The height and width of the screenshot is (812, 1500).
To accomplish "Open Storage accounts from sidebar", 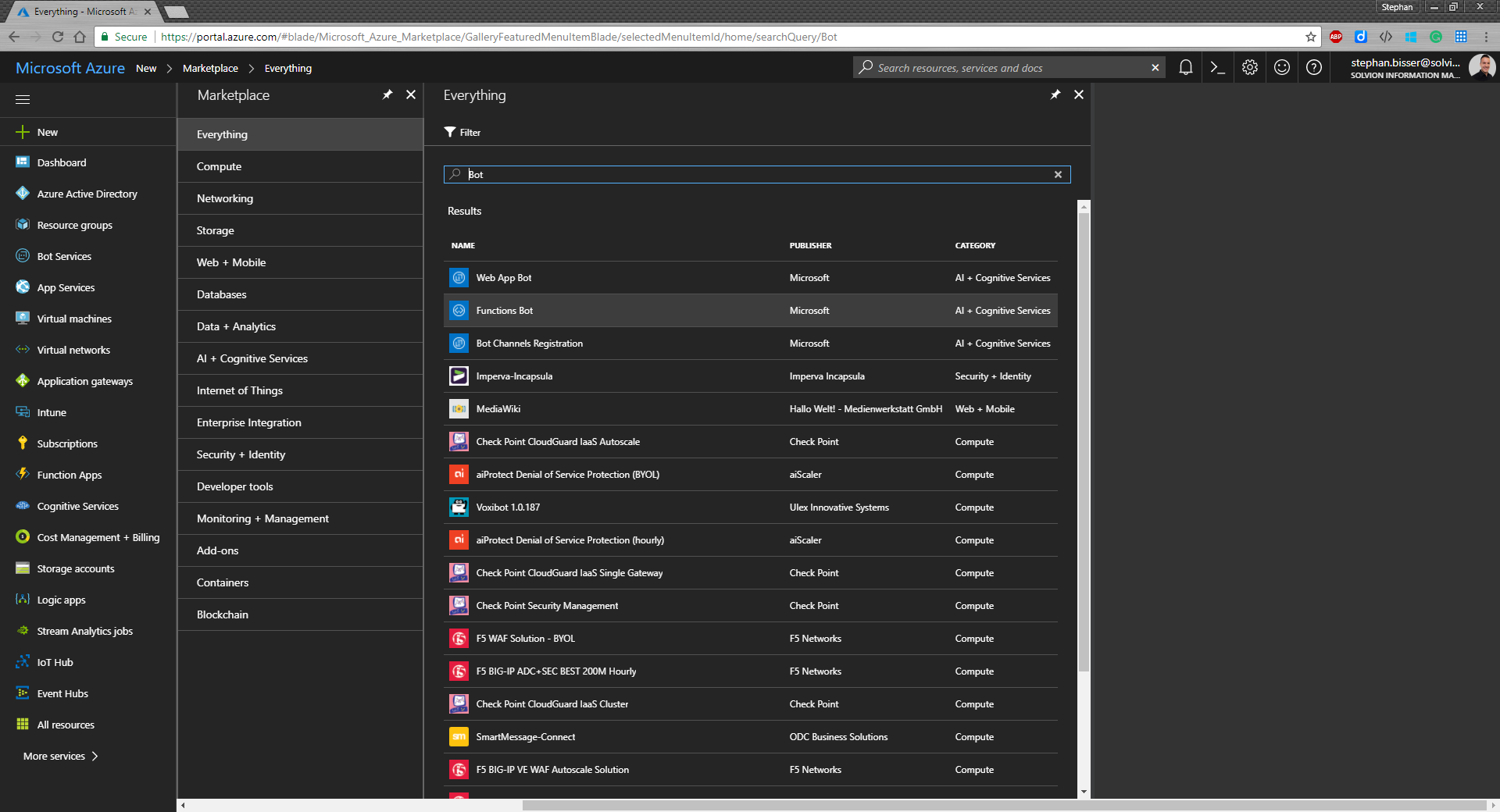I will tap(87, 568).
